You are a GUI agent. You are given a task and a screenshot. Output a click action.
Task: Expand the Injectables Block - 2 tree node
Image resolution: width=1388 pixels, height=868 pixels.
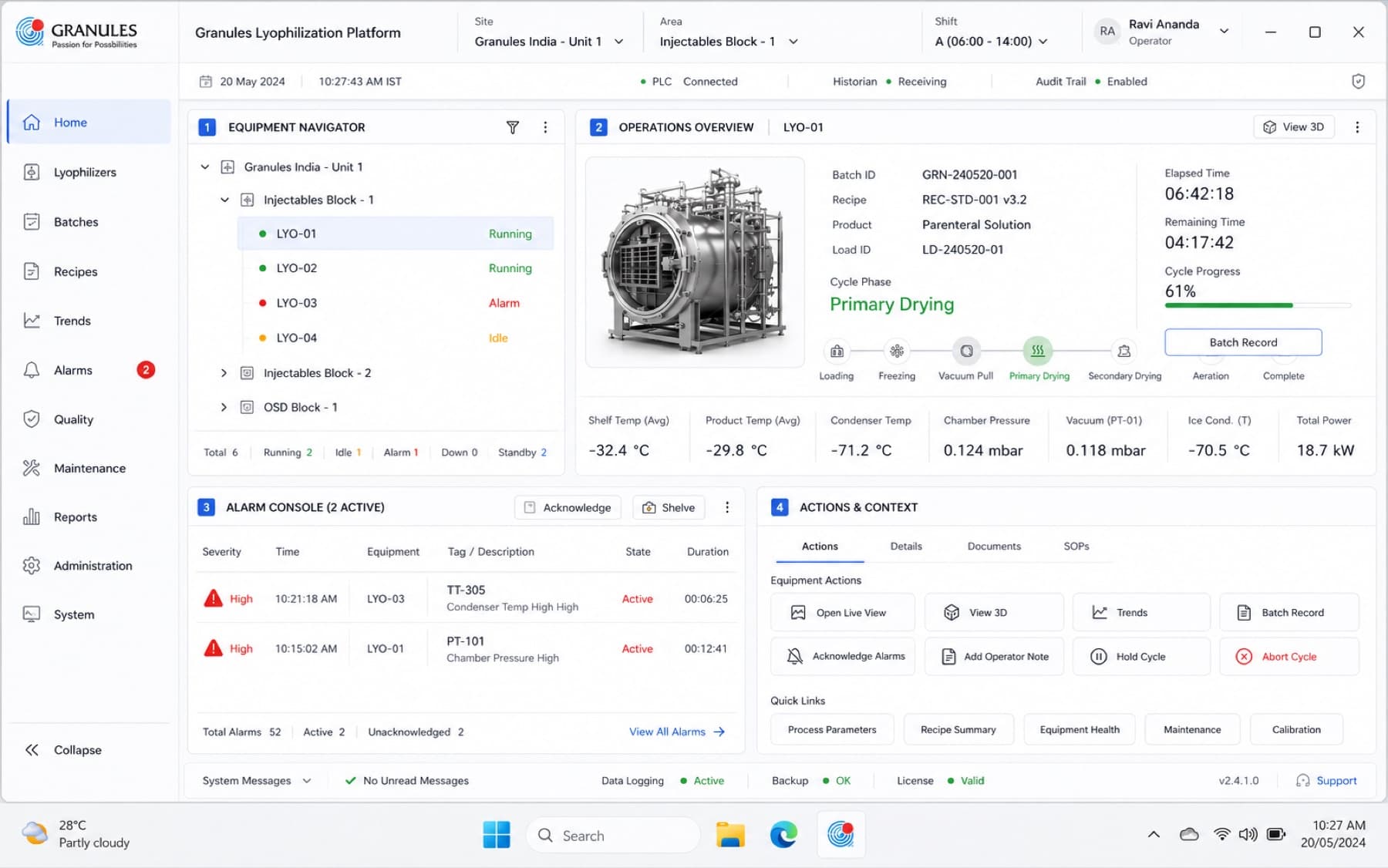(224, 373)
